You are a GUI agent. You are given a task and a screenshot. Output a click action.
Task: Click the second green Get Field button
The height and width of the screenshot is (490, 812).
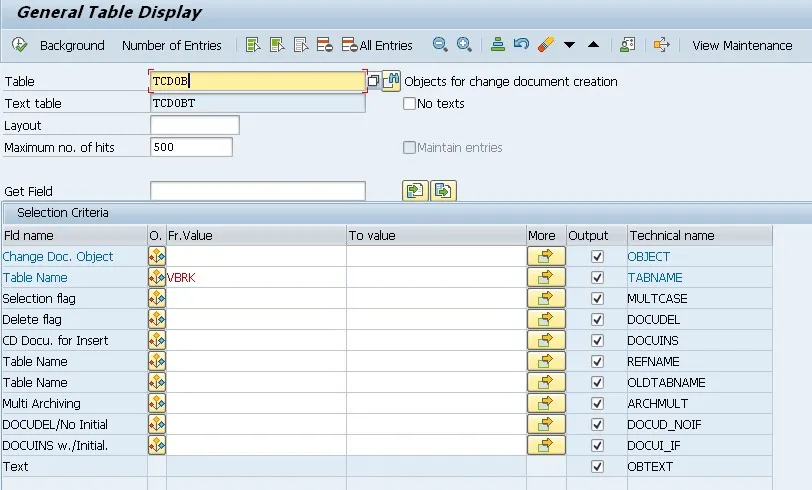[443, 191]
